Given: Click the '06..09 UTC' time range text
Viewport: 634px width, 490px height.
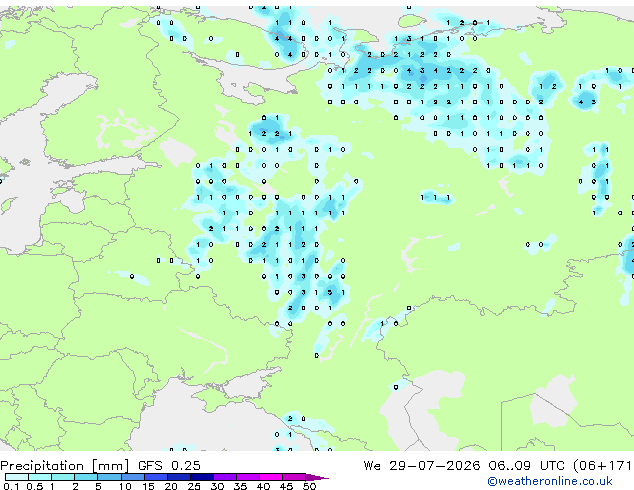Looking at the screenshot, I should pos(526,466).
